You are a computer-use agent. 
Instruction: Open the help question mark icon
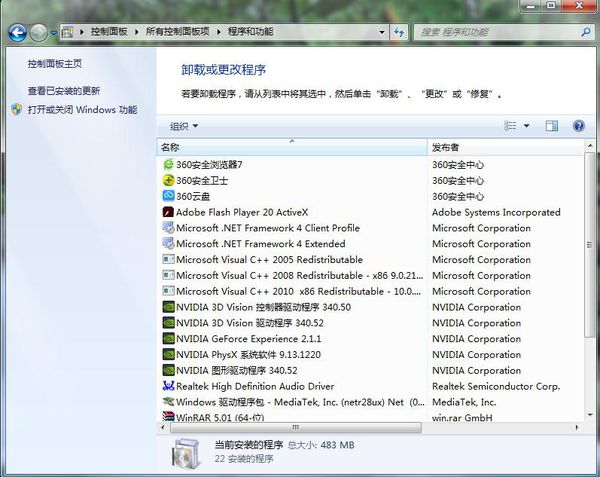point(579,126)
